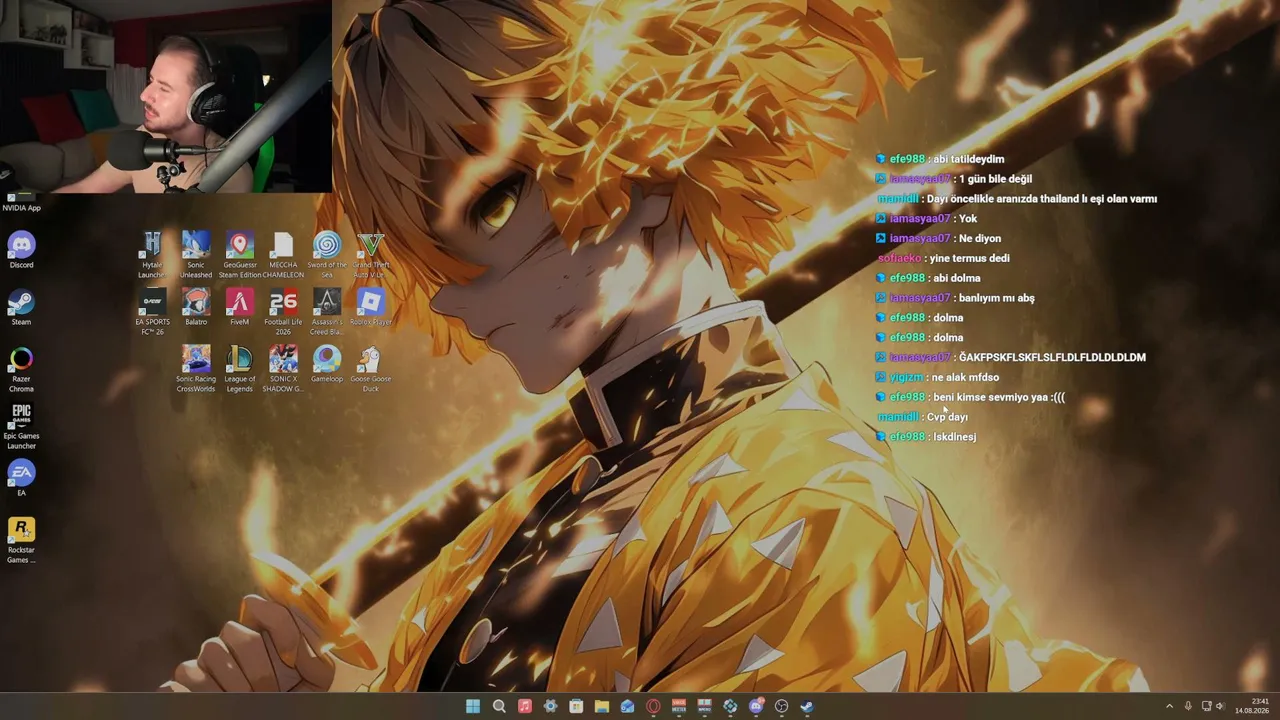Switch to Discord in the taskbar
This screenshot has height=720, width=1280.
(x=756, y=706)
